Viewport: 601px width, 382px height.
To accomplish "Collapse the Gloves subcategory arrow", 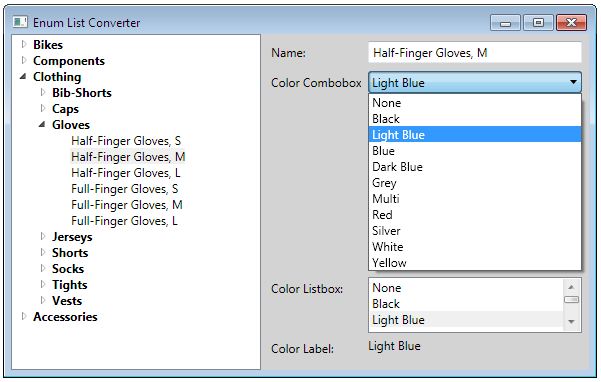I will pos(43,125).
